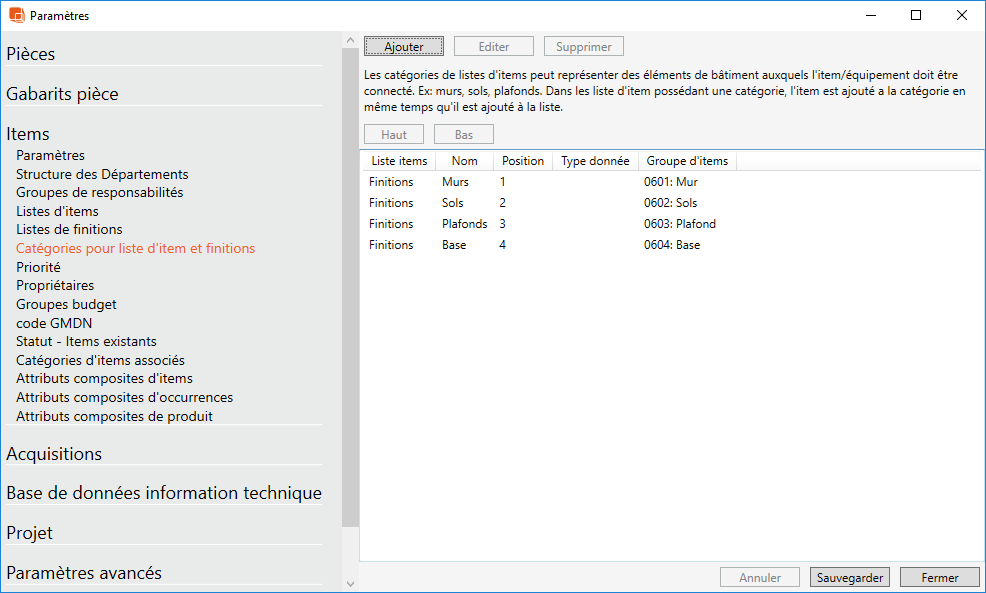Viewport: 986px width, 593px height.
Task: Expand Base de données information technique
Action: 164,493
